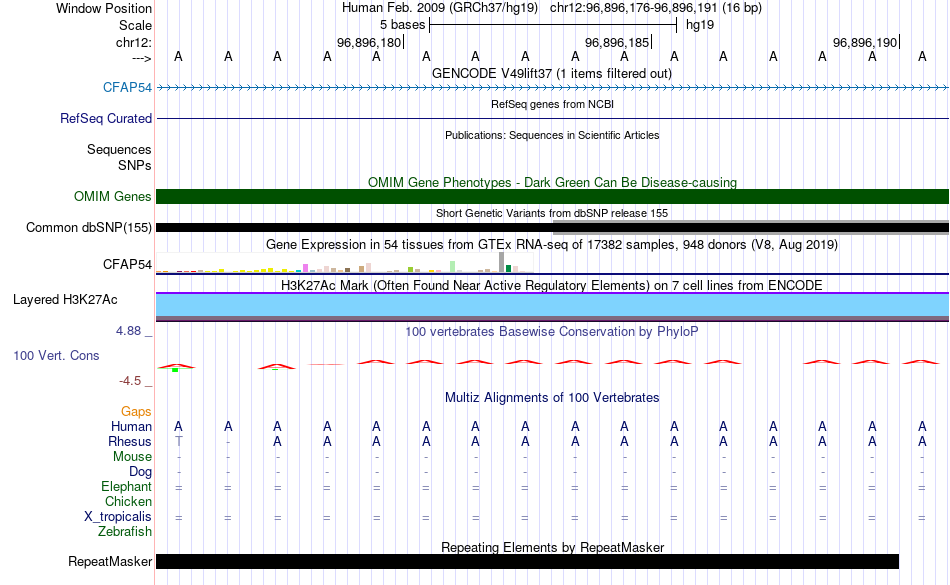Click the Human Feb. 2009 (GRCh37/hg19) text
The image size is (950, 585).
440,8
